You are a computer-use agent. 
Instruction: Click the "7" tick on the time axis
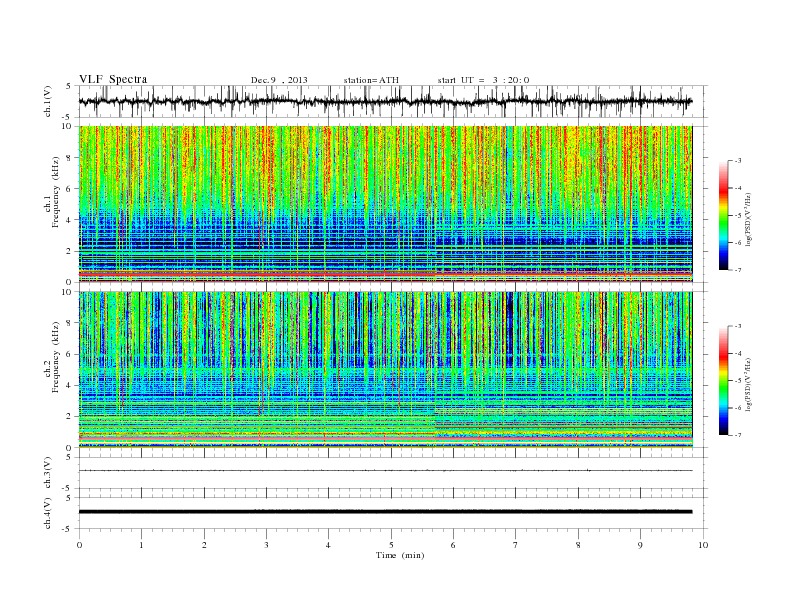(516, 545)
